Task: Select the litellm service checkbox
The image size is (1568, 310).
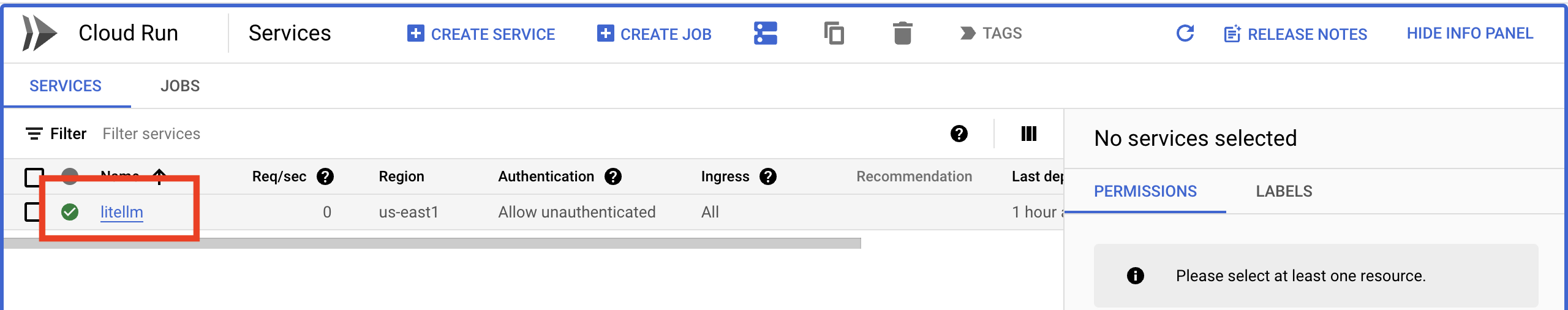Action: tap(32, 212)
